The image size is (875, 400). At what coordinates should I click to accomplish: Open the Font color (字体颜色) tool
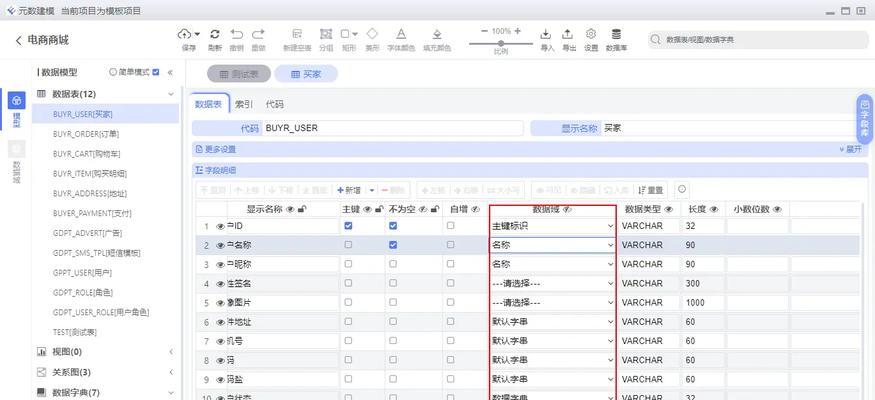401,35
